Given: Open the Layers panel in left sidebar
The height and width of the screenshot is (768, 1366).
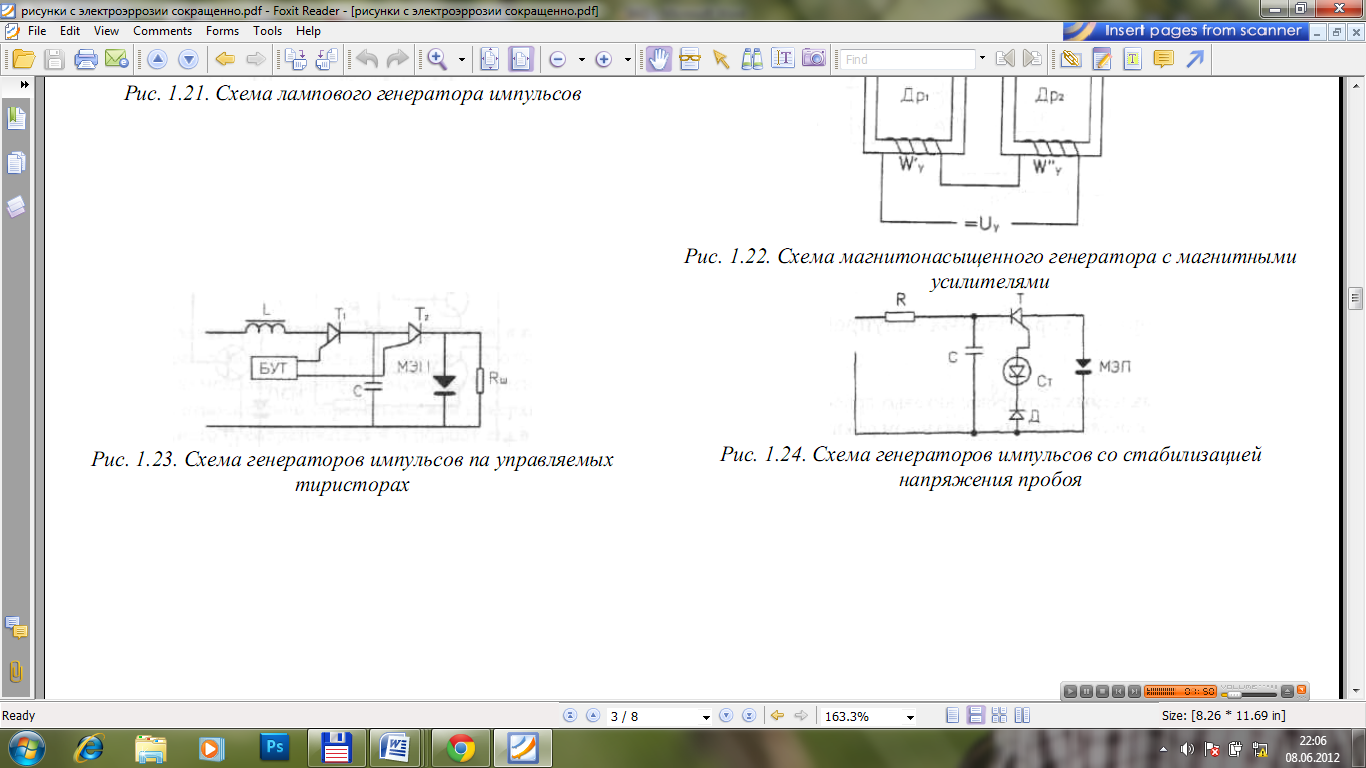Looking at the screenshot, I should coord(16,207).
